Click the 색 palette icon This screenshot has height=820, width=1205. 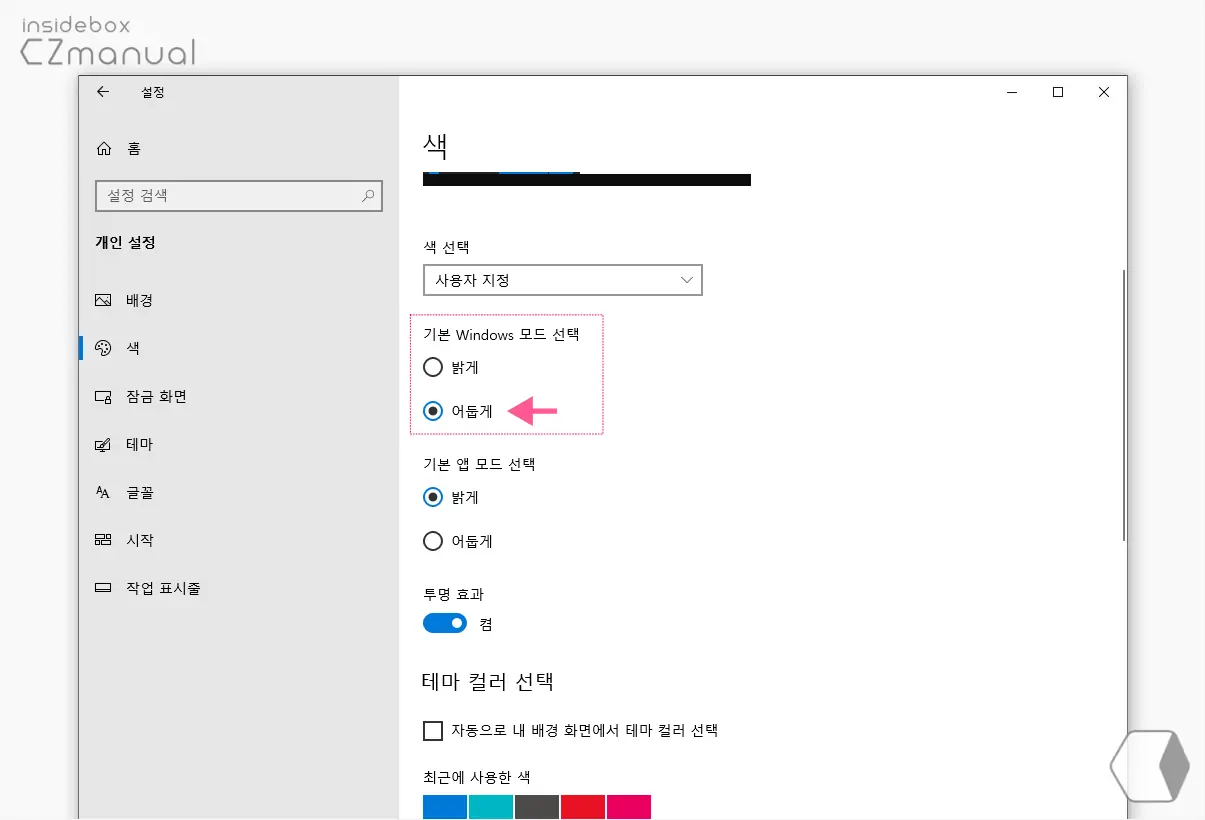[103, 348]
